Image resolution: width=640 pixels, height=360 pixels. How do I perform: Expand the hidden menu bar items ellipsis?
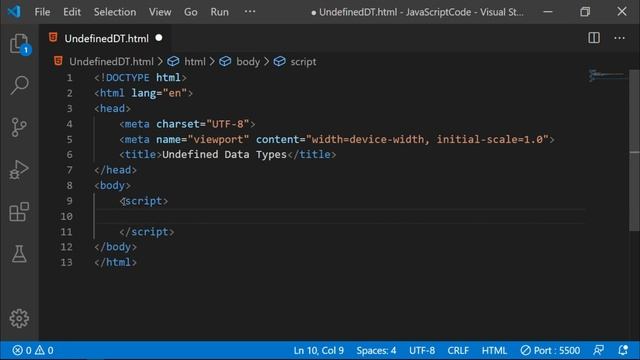(x=250, y=12)
